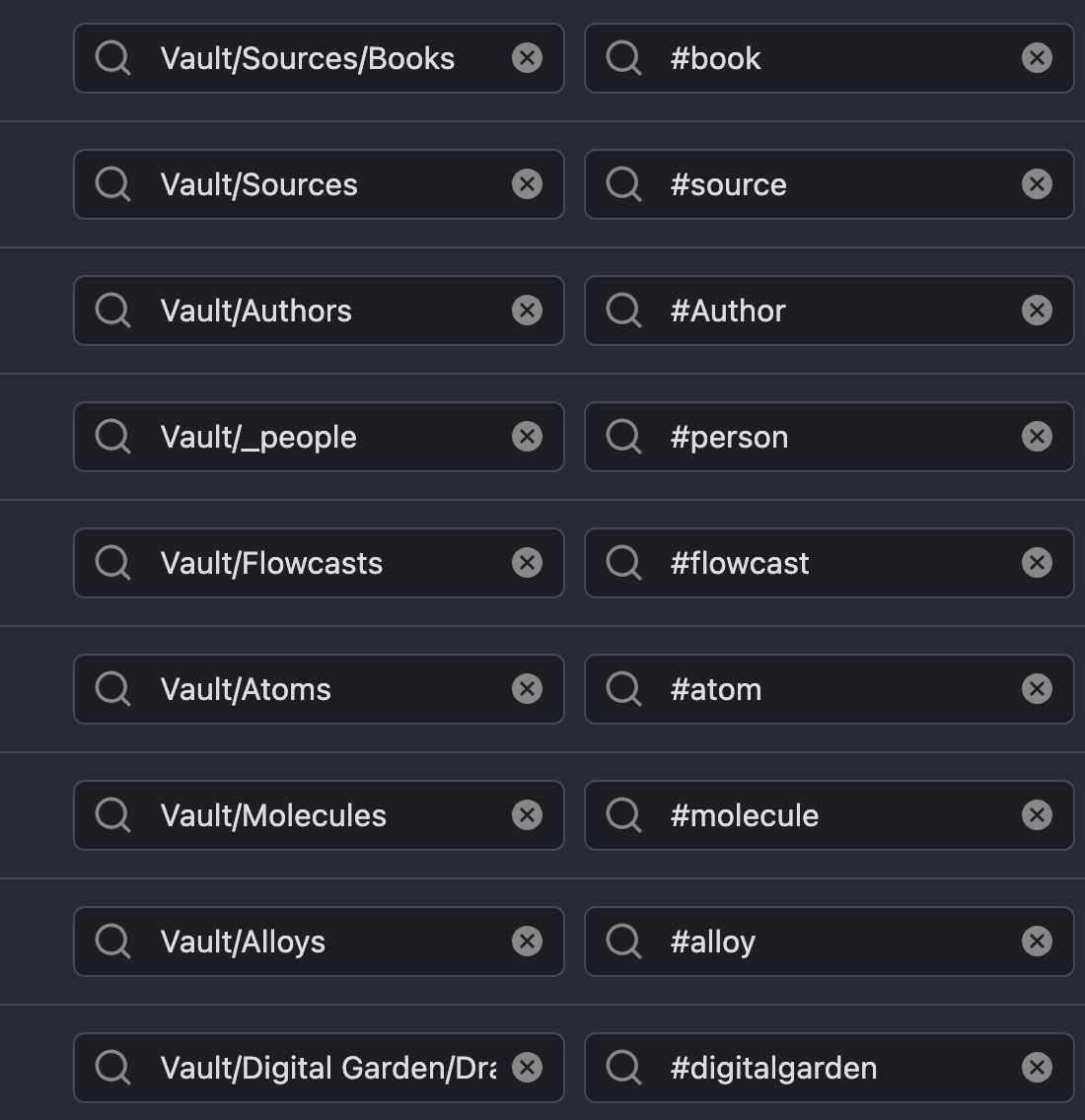Edit the #atom tag text field
The image size is (1085, 1120).
pyautogui.click(x=830, y=689)
